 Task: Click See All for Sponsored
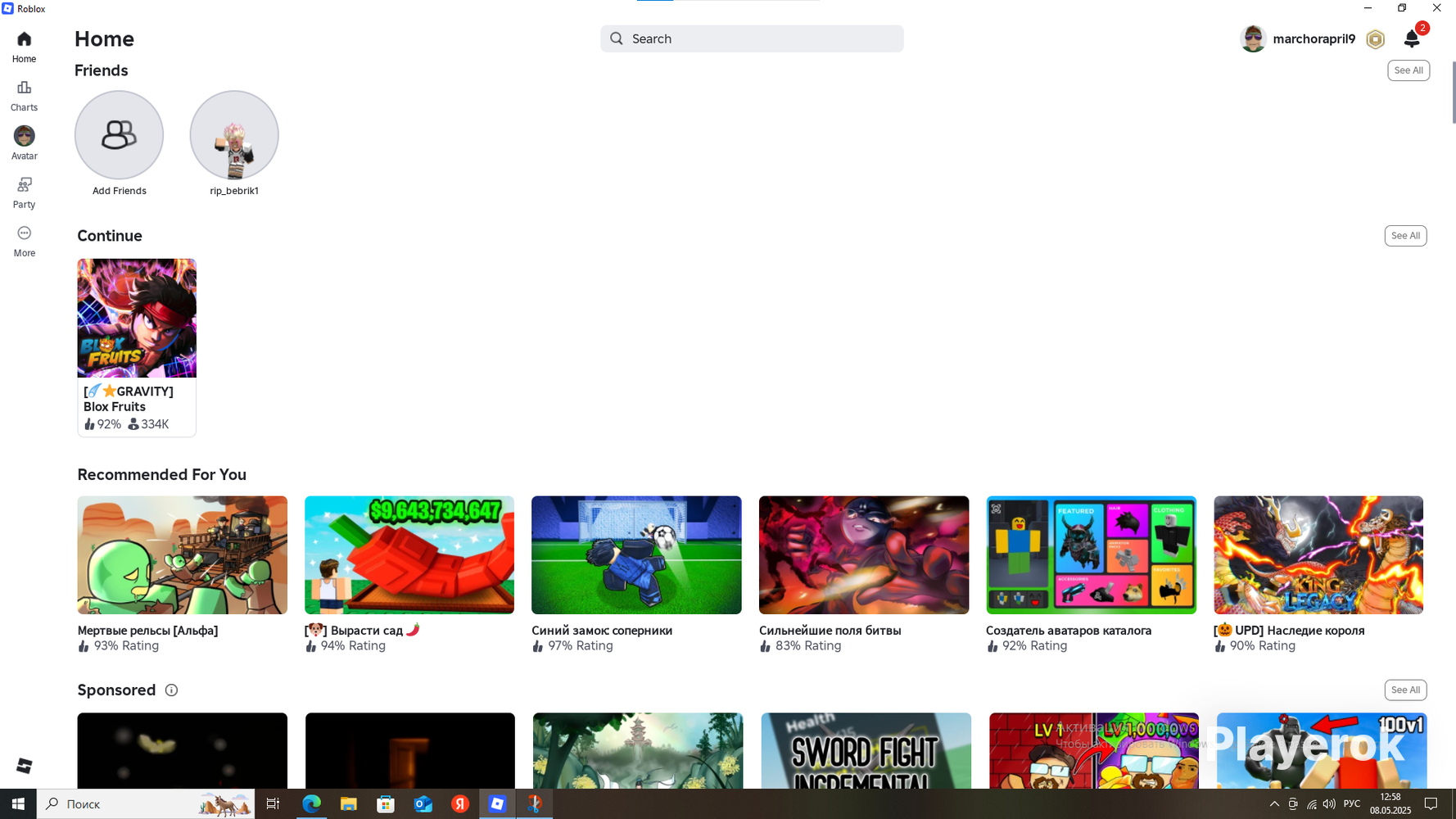point(1405,690)
